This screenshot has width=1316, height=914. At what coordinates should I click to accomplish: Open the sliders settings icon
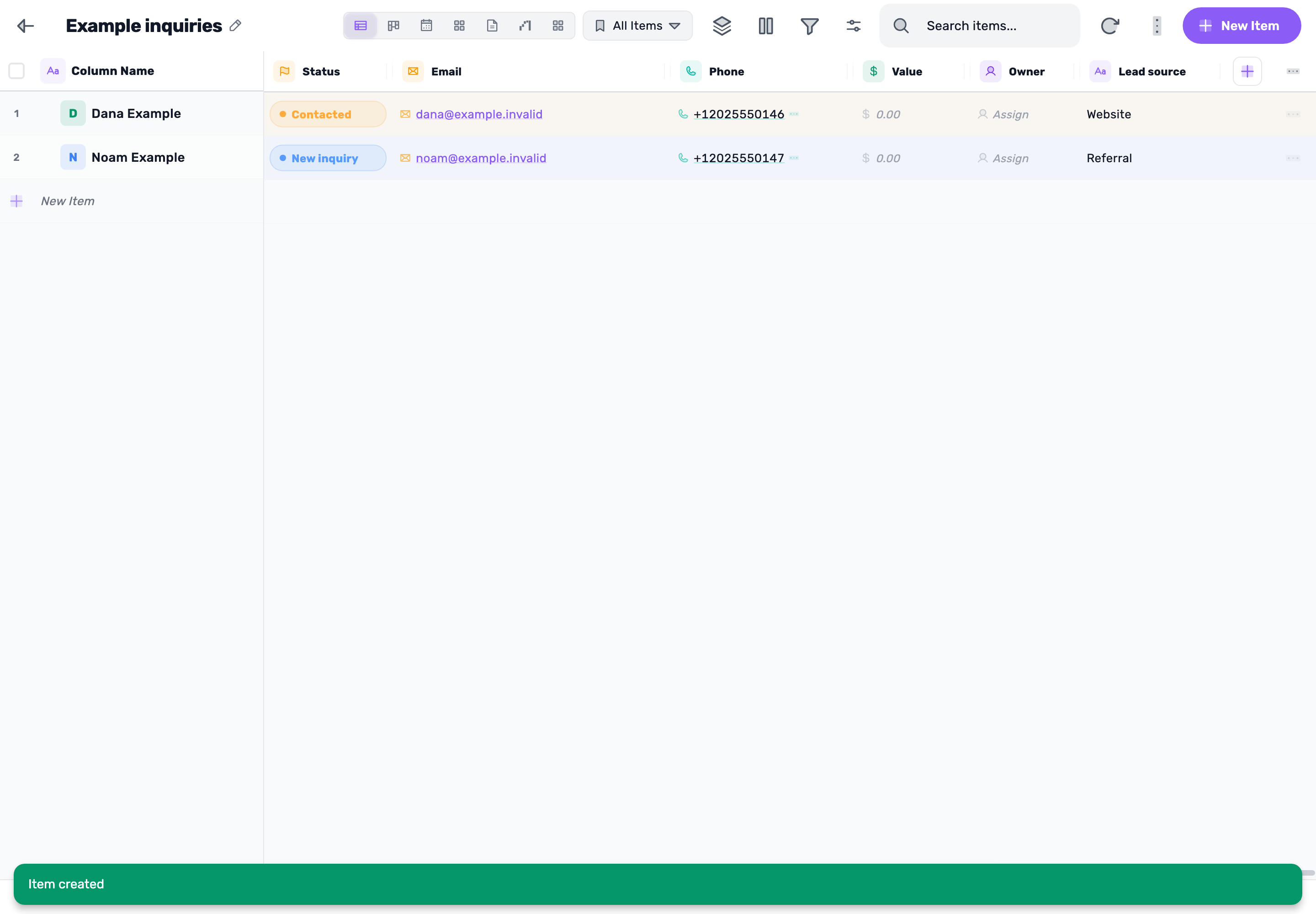853,26
